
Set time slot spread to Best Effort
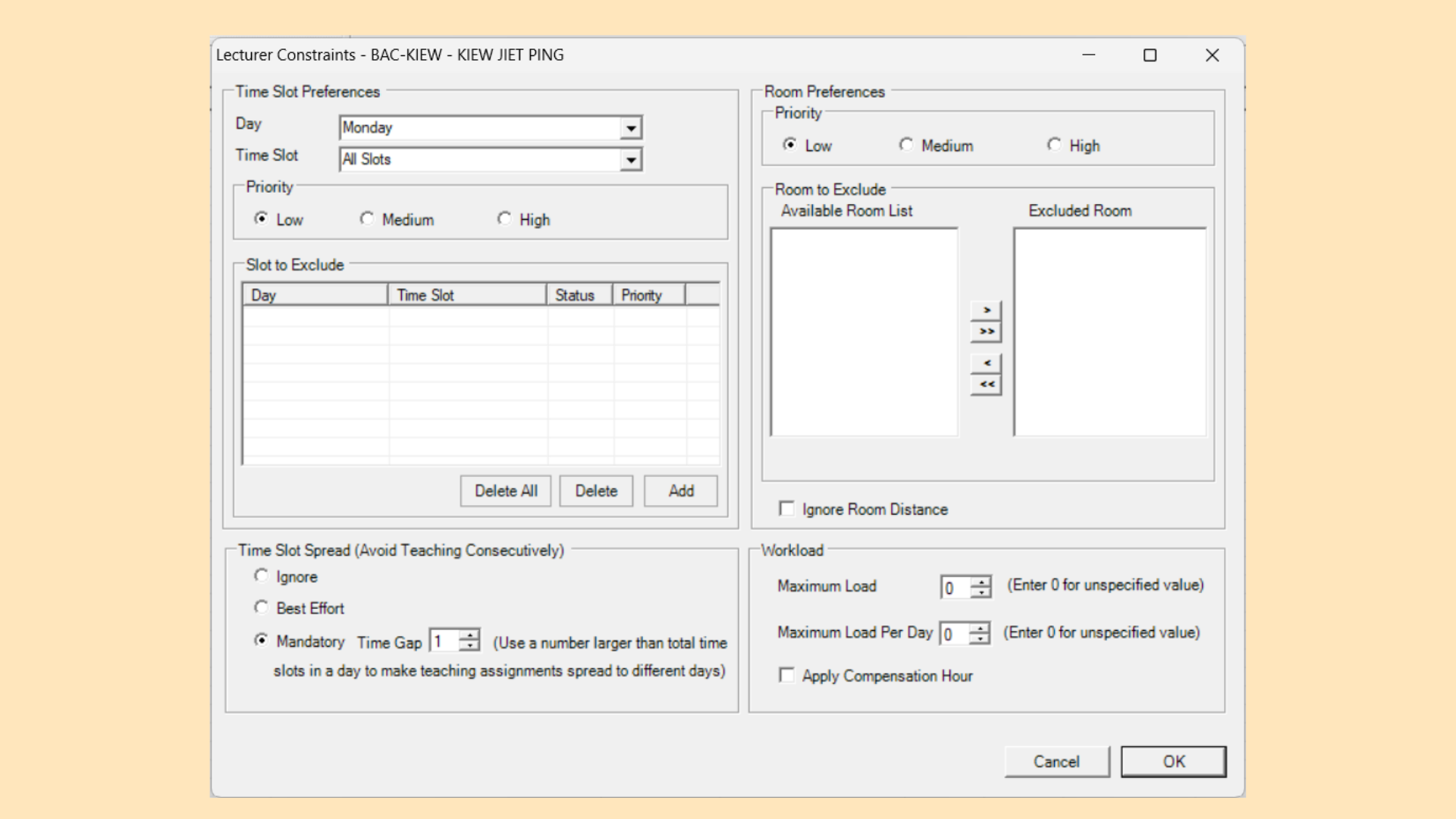click(261, 607)
